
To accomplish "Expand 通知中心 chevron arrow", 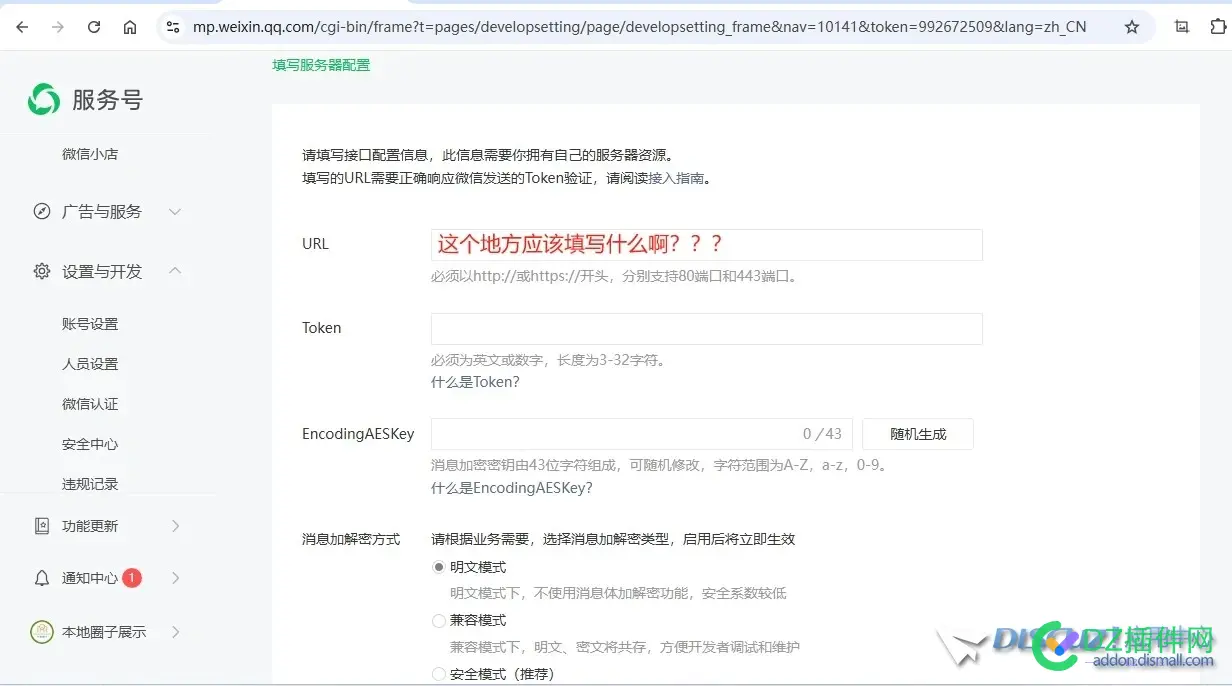I will [175, 578].
